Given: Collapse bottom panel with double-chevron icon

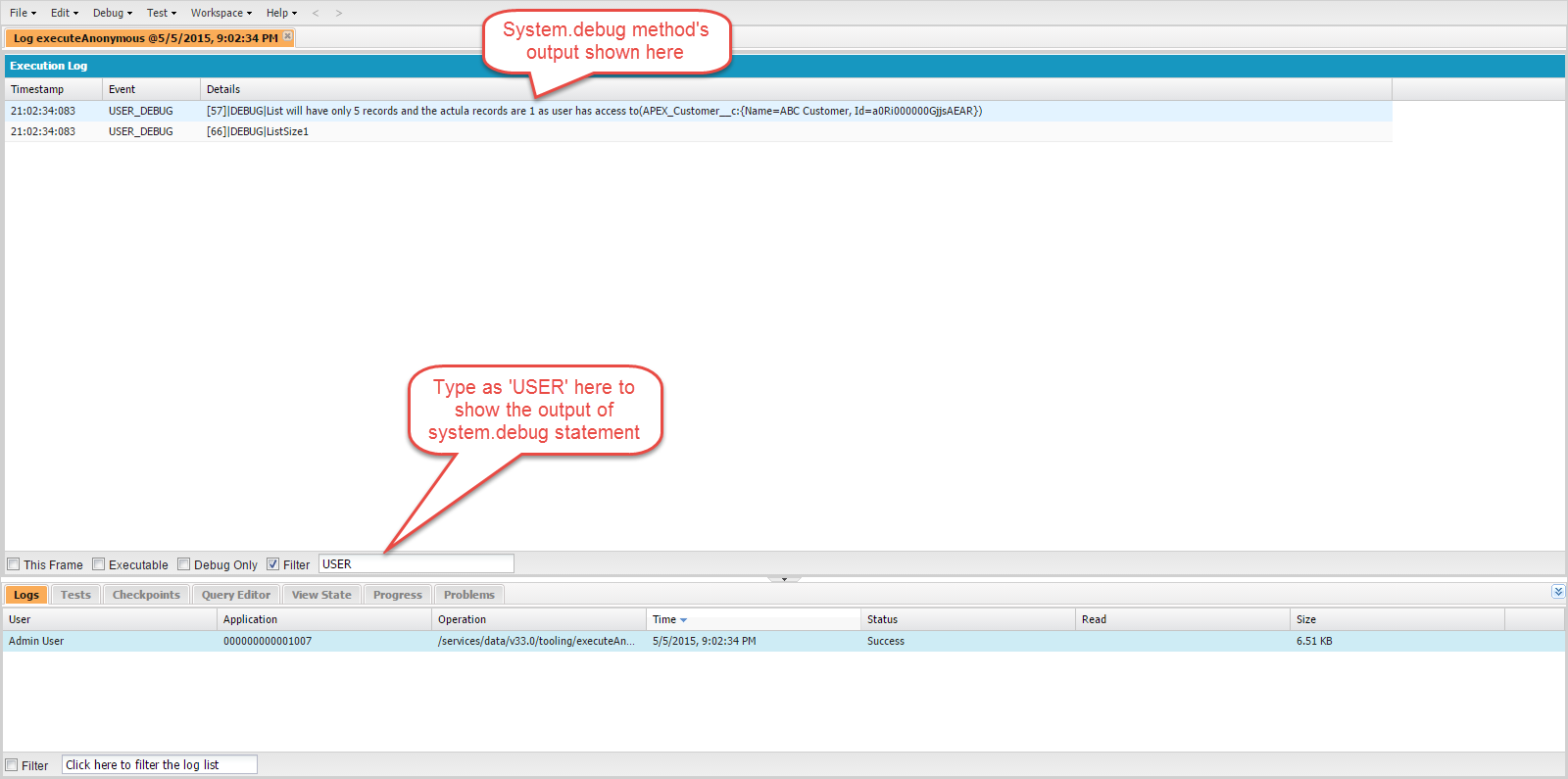Looking at the screenshot, I should point(1558,592).
